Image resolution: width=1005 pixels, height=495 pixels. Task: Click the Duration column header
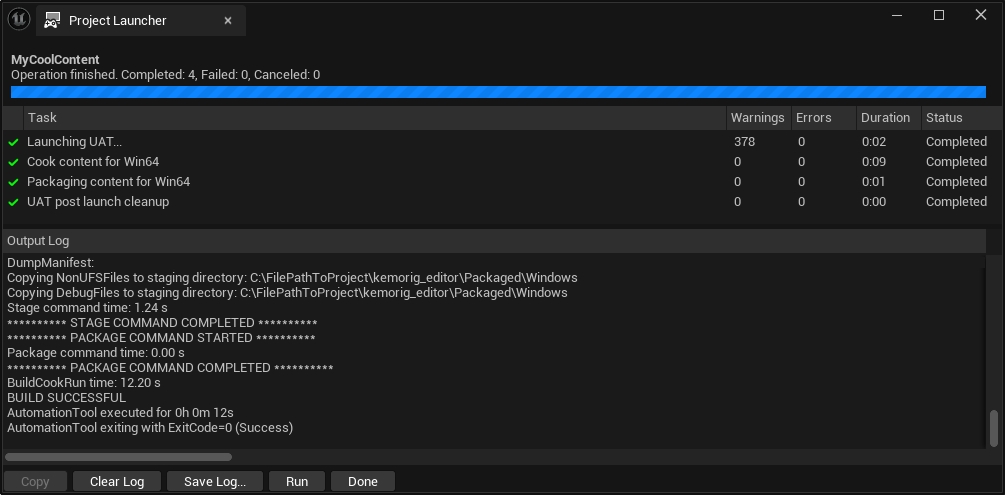pyautogui.click(x=885, y=118)
